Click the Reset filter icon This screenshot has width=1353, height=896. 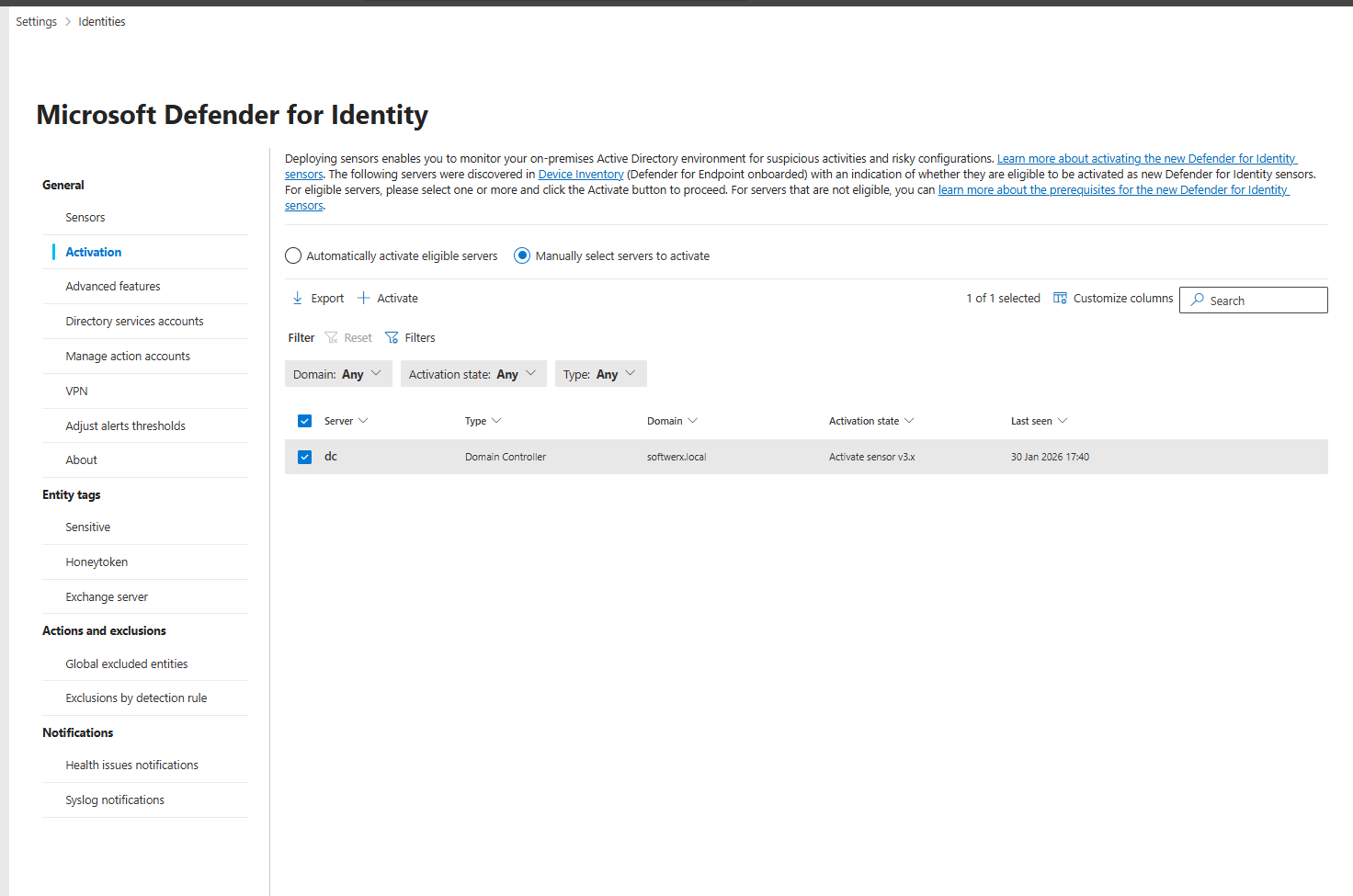tap(332, 338)
